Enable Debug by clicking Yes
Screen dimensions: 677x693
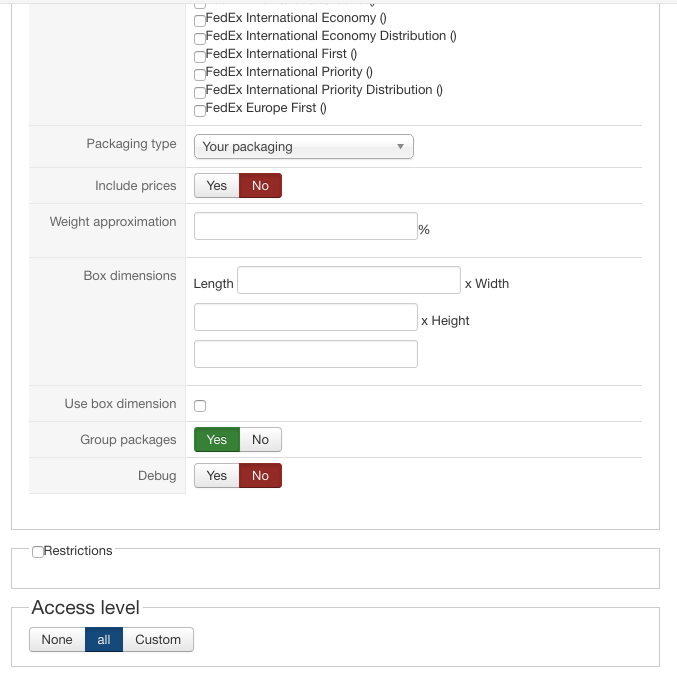[x=217, y=476]
